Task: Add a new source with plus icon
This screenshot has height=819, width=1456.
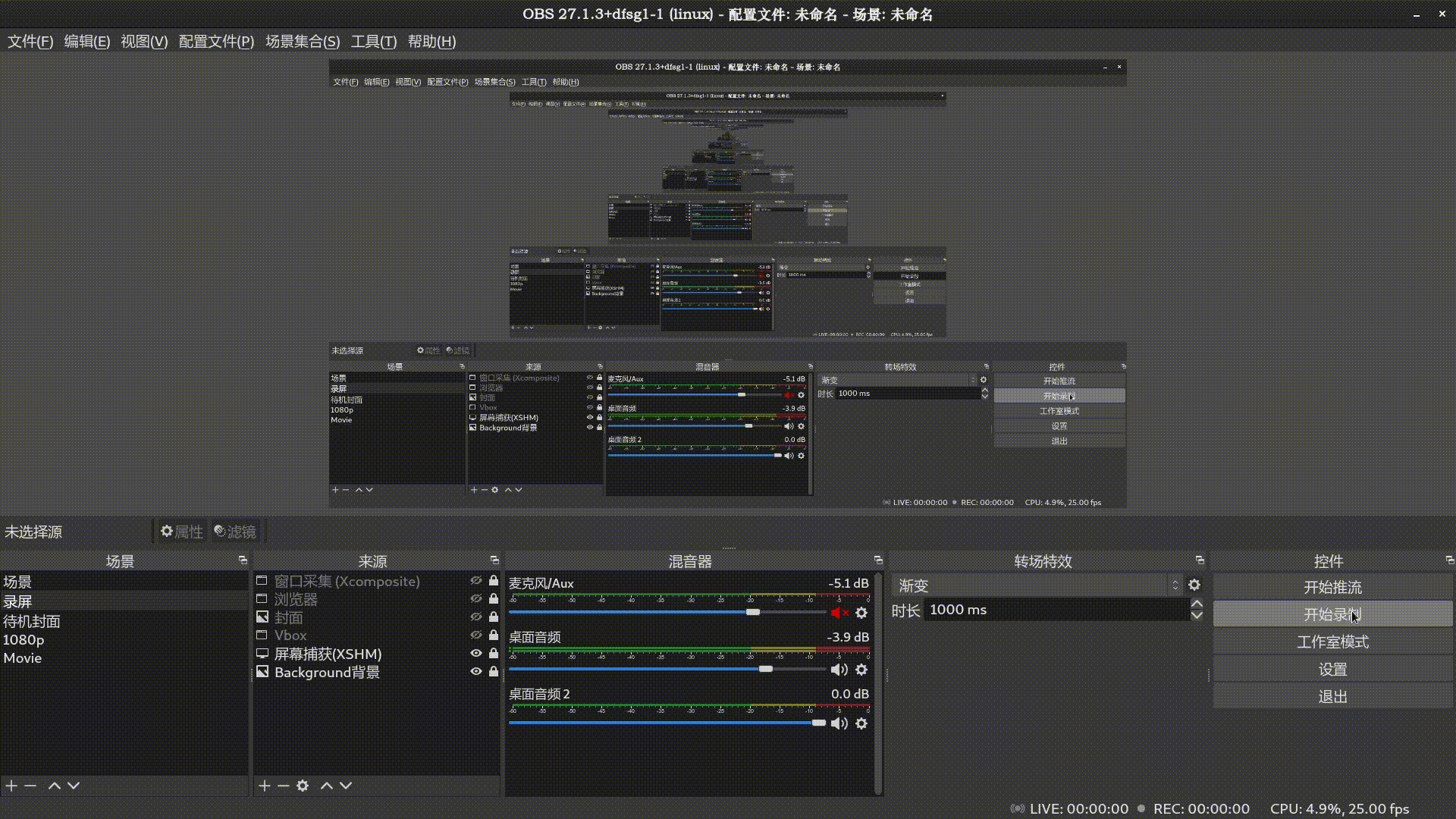Action: [264, 786]
